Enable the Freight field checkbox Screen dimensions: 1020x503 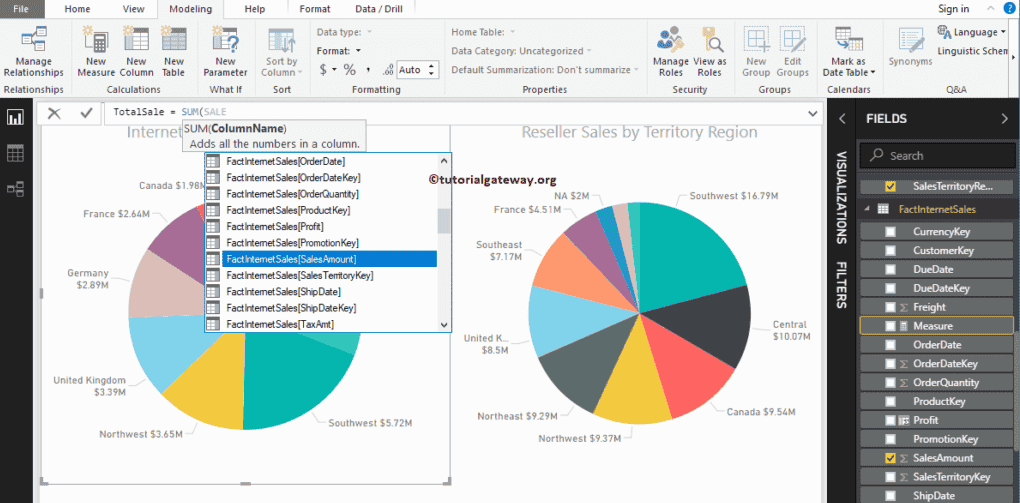(x=890, y=307)
